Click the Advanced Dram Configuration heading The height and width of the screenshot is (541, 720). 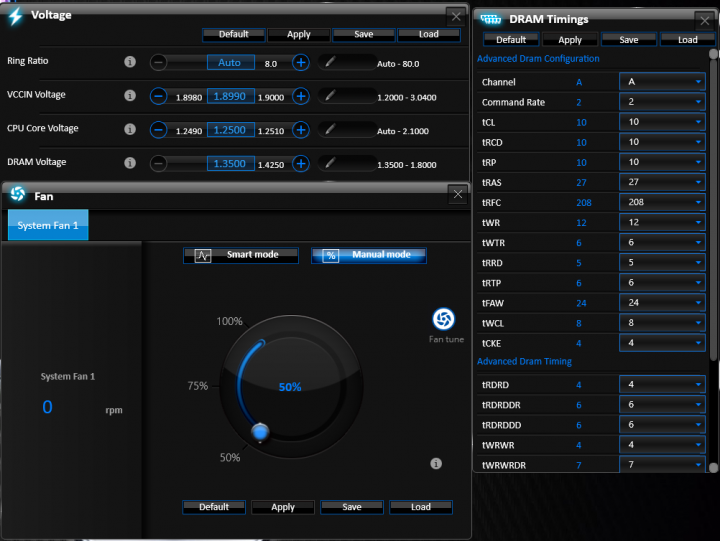point(538,59)
